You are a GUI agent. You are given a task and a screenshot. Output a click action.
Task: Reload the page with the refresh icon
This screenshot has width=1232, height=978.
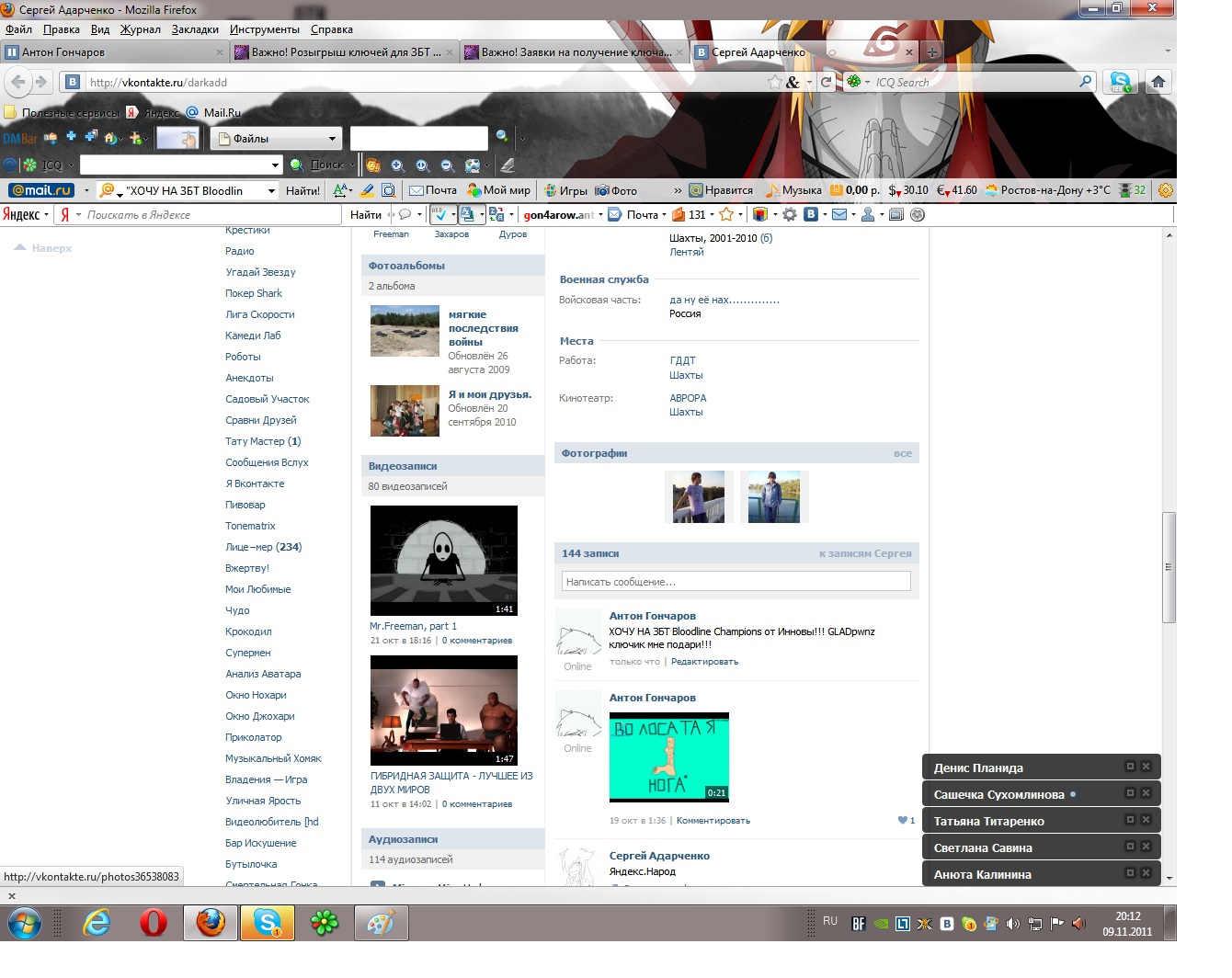pos(826,82)
